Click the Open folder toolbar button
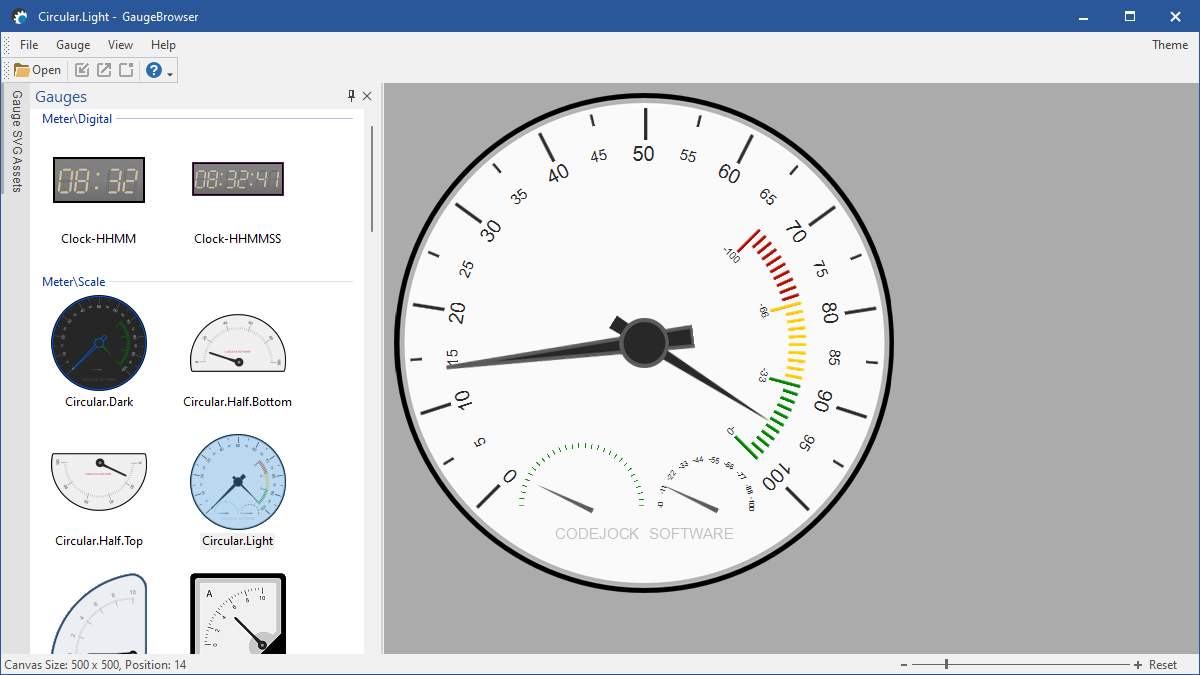 coord(37,70)
